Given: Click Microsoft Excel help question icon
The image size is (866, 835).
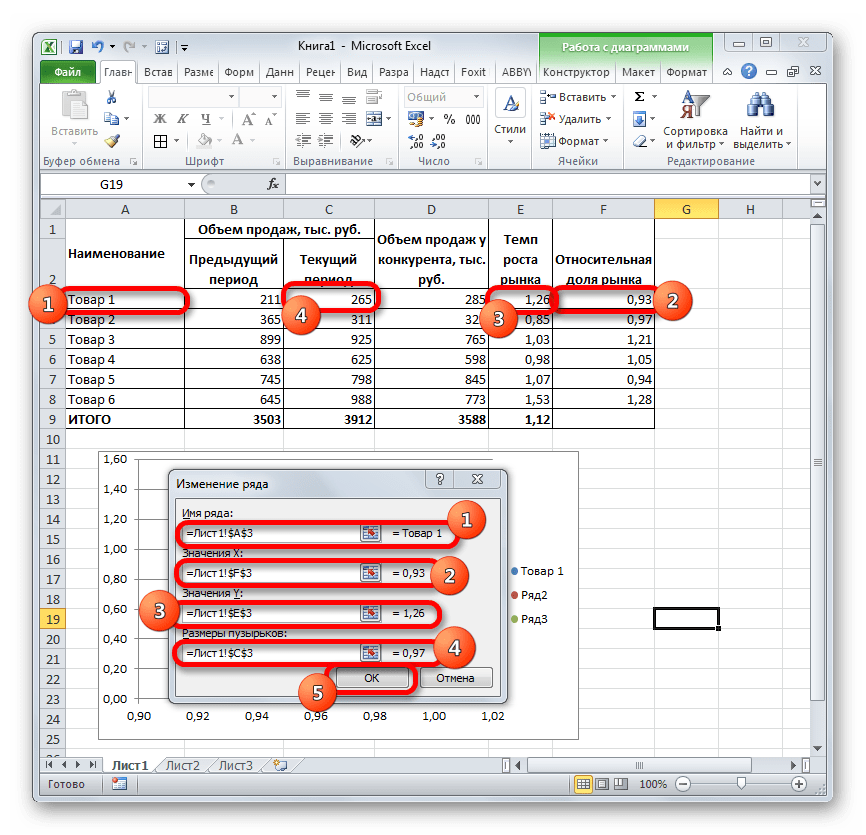Looking at the screenshot, I should click(749, 71).
